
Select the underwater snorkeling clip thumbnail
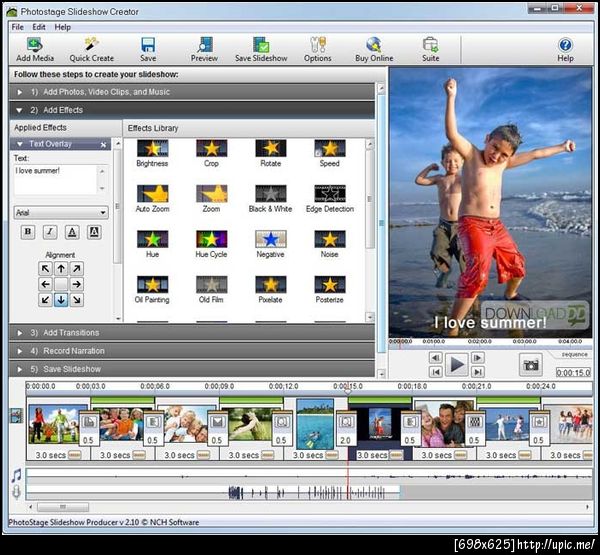(x=315, y=424)
